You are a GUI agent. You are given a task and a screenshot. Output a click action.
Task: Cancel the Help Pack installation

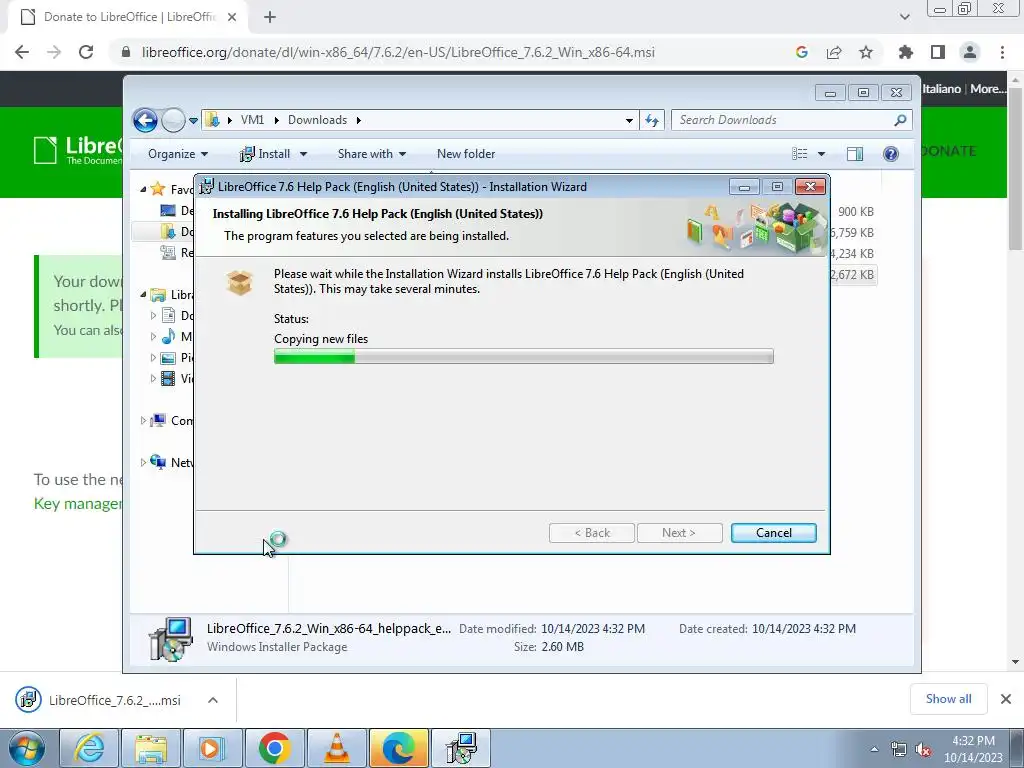773,533
